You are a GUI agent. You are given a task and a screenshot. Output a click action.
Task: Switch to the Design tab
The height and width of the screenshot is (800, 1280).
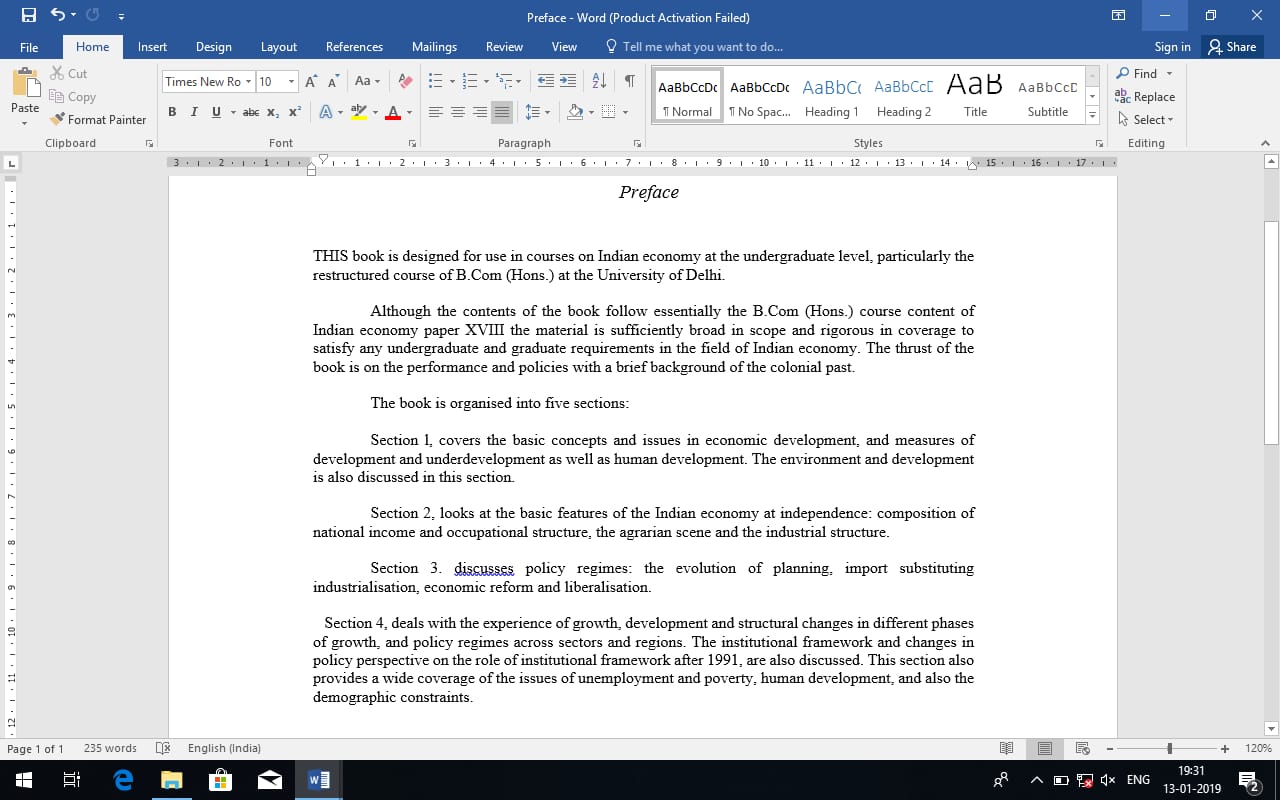click(213, 47)
